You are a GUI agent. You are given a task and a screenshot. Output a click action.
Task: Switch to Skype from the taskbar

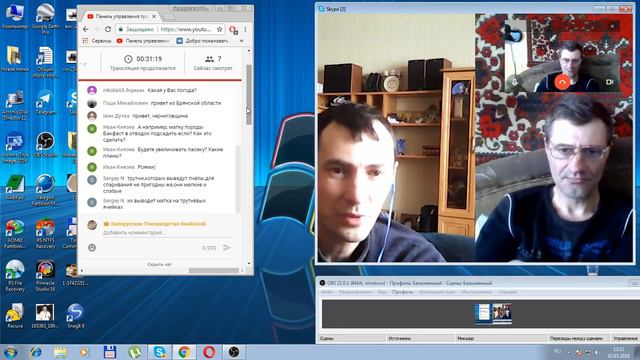tap(160, 352)
